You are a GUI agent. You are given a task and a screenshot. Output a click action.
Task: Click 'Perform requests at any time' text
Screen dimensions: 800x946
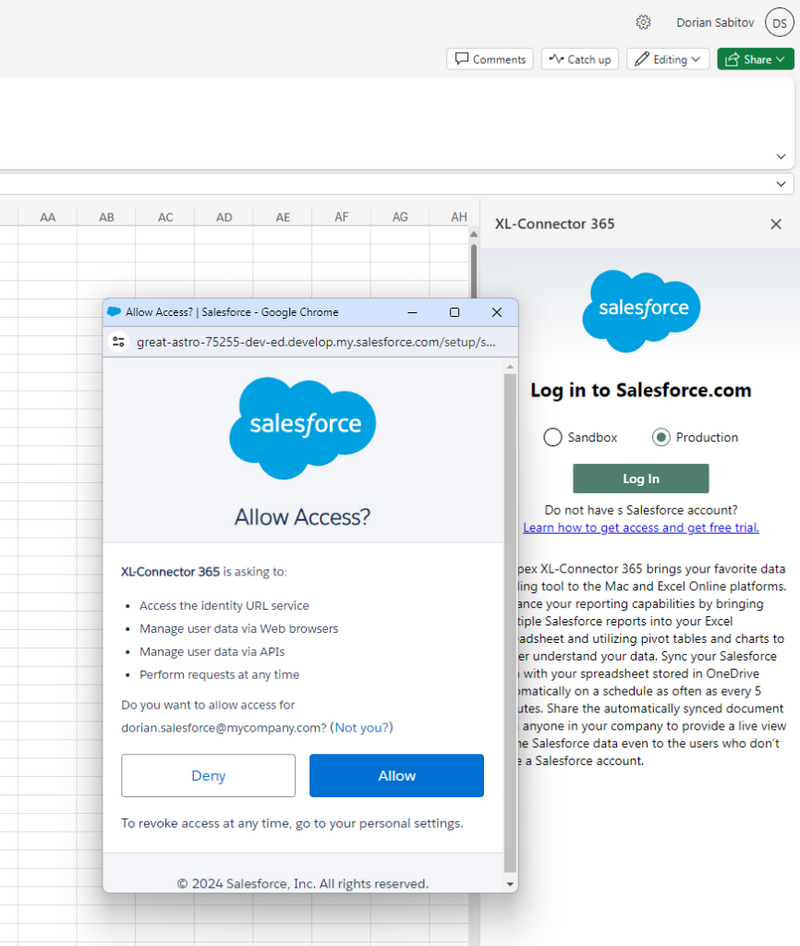[x=219, y=675]
